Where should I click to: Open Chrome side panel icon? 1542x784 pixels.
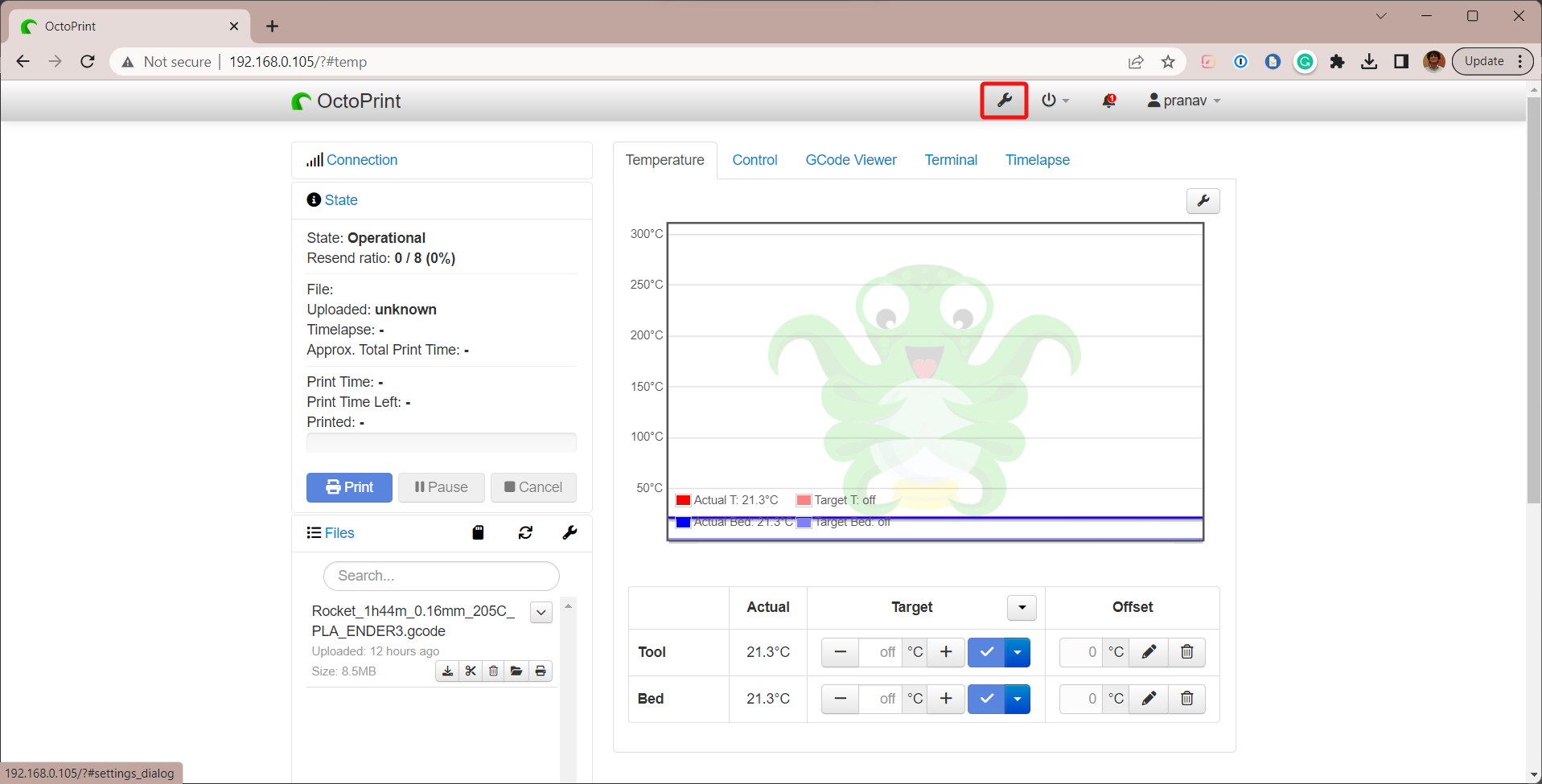[x=1401, y=61]
